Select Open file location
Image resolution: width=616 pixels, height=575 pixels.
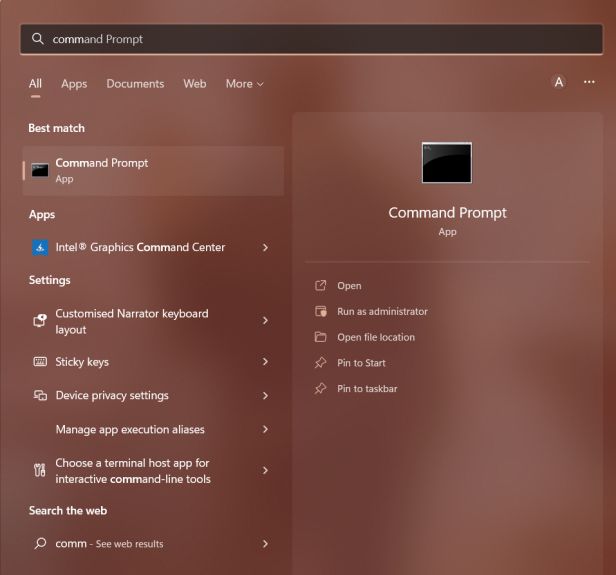[x=376, y=337]
